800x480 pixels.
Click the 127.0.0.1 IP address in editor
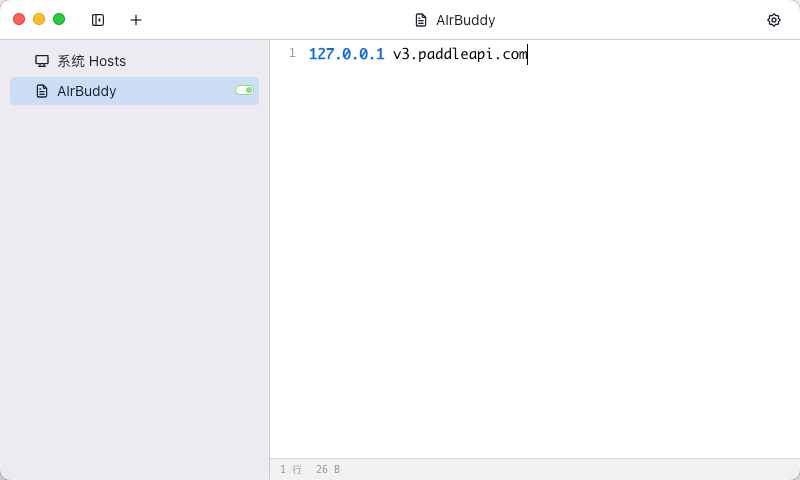[346, 54]
